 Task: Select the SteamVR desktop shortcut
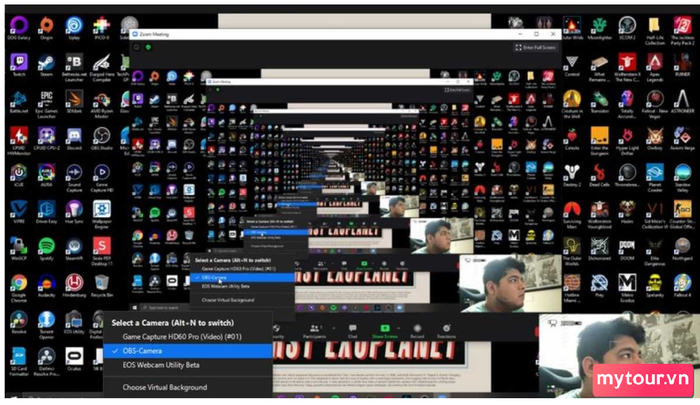[x=74, y=249]
